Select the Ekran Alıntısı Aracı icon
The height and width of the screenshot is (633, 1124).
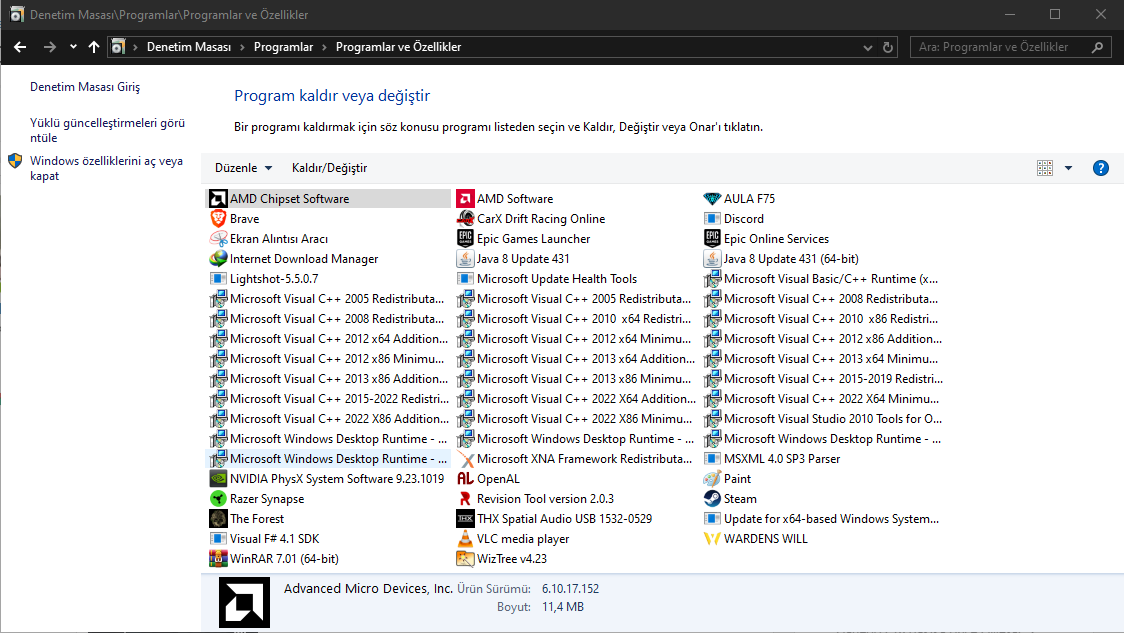tap(218, 239)
